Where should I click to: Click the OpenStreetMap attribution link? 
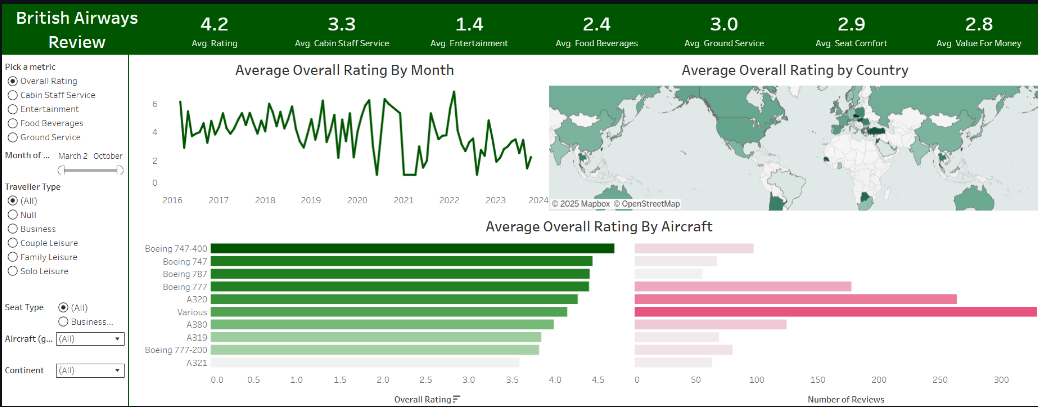pos(646,204)
